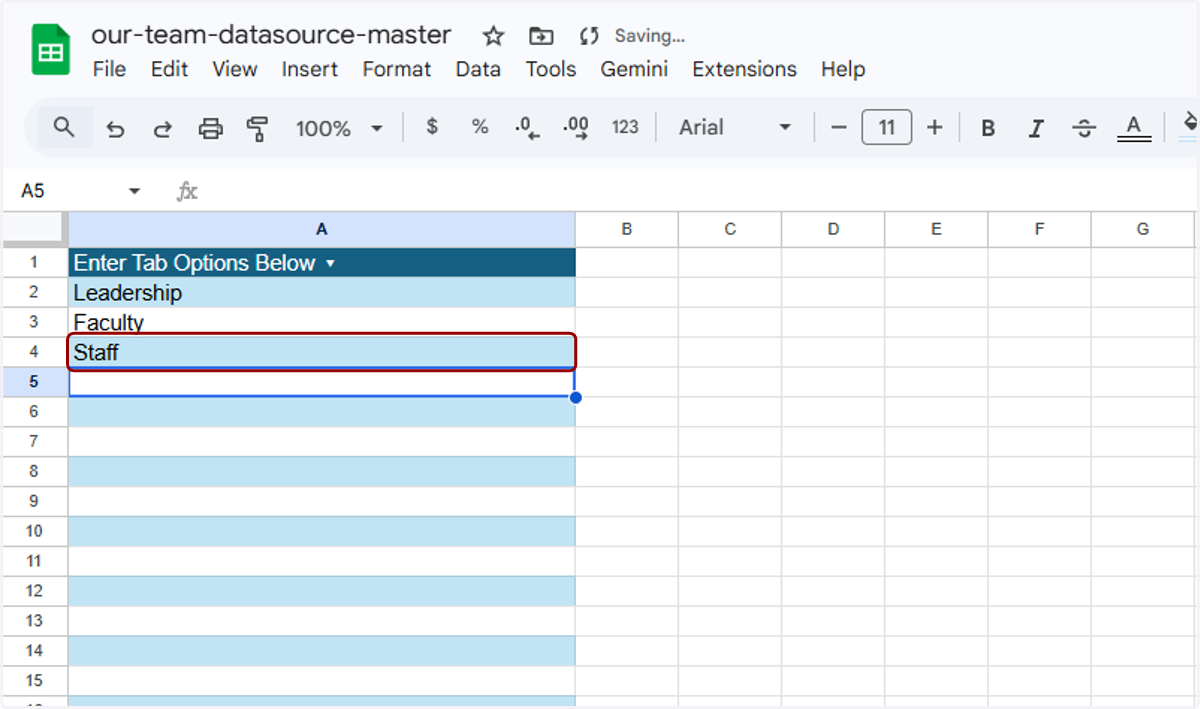Select column D header
The image size is (1200, 709).
pyautogui.click(x=833, y=229)
